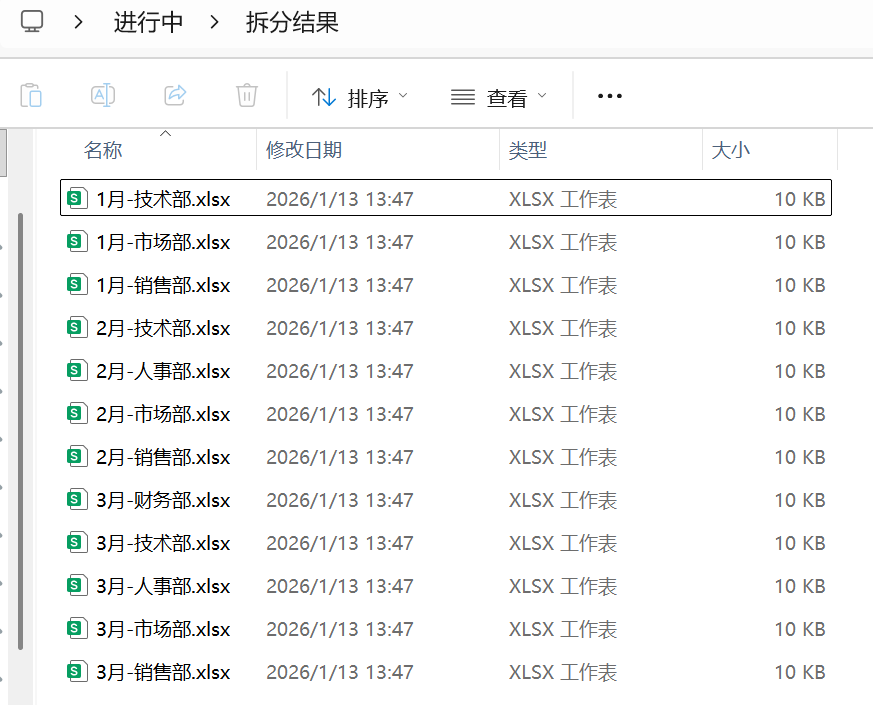The height and width of the screenshot is (705, 873).
Task: Sort by the 名称 column header
Action: [x=103, y=151]
